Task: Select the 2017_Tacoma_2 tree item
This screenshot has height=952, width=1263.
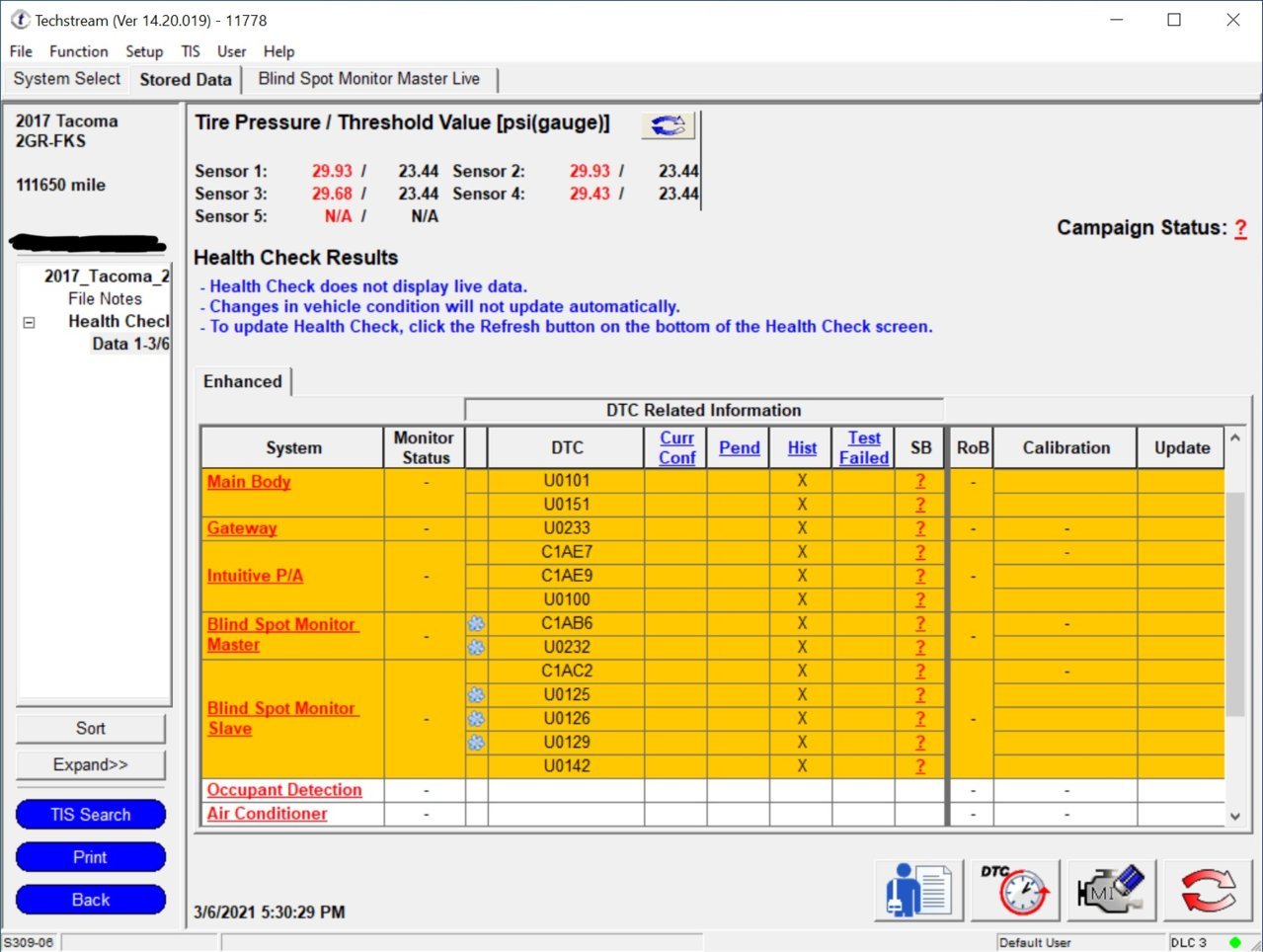Action: [107, 277]
